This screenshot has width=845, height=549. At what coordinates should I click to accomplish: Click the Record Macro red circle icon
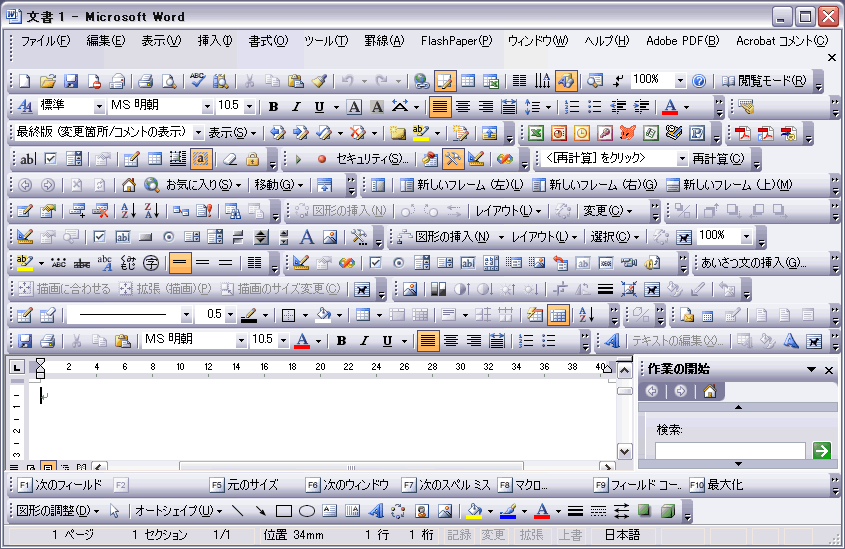(322, 159)
